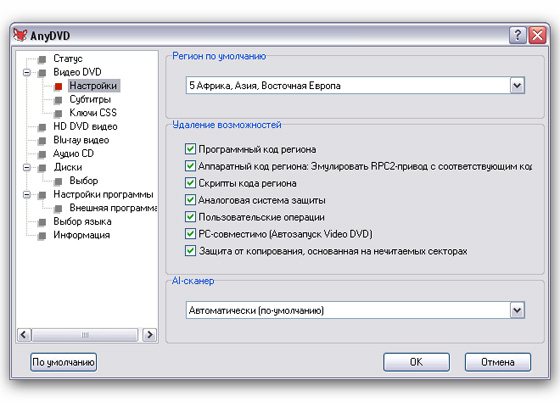Confirm settings with OK button
The width and height of the screenshot is (560, 402).
point(416,362)
